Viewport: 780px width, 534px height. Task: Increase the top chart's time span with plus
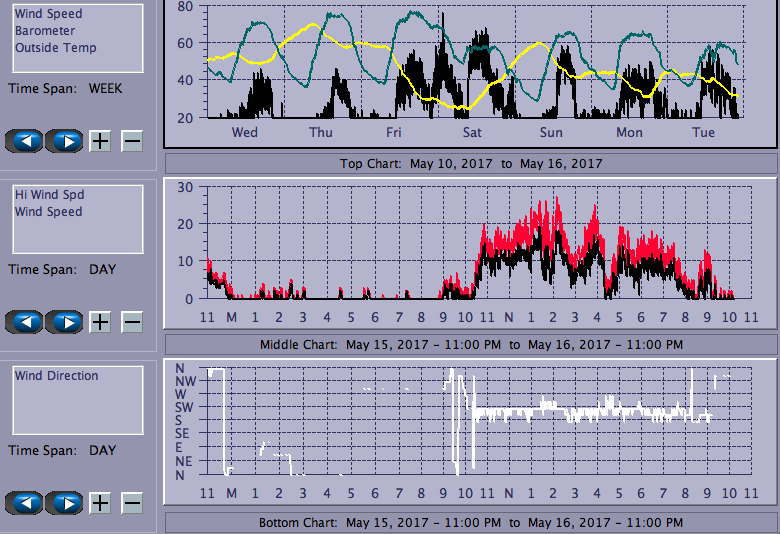click(x=100, y=141)
